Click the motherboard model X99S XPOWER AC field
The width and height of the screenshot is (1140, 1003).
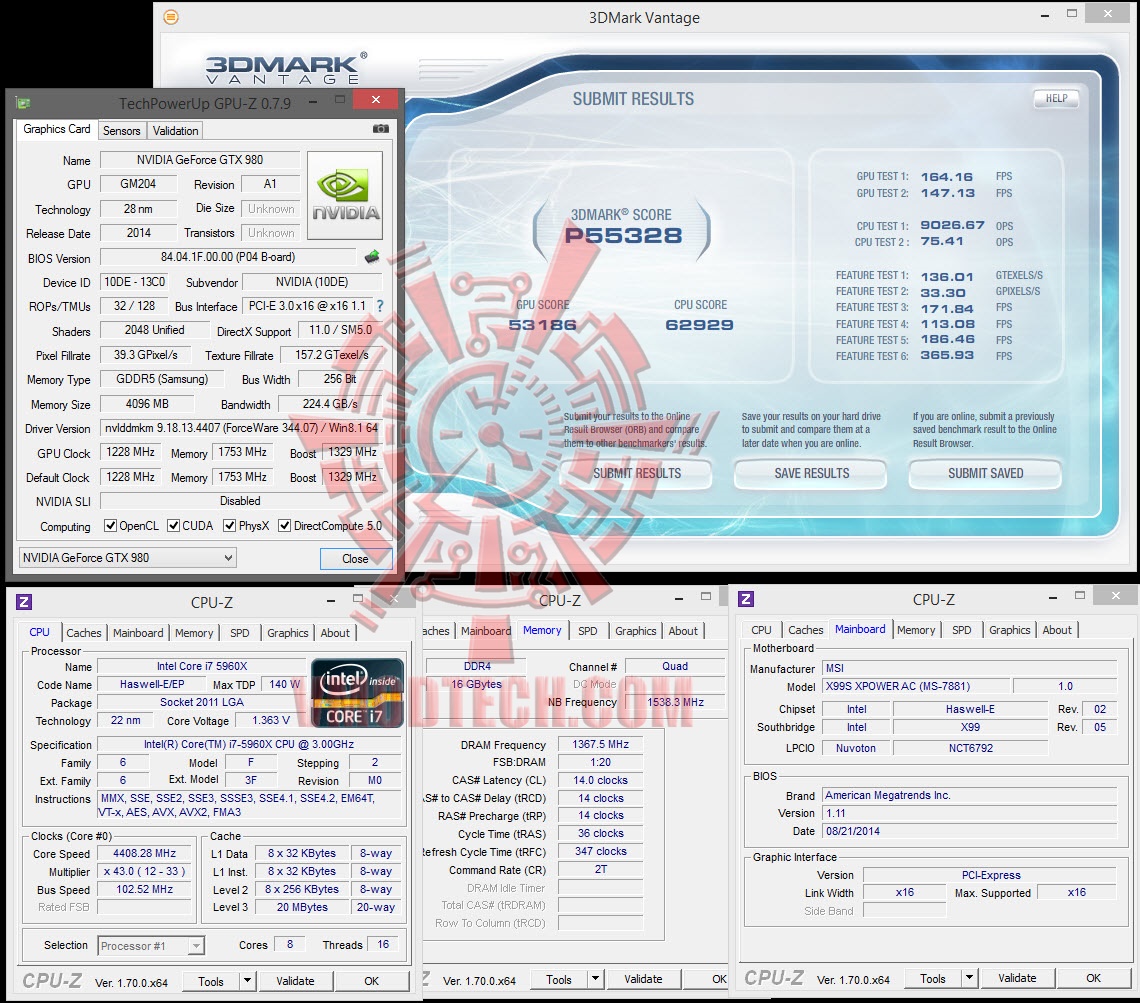(916, 686)
